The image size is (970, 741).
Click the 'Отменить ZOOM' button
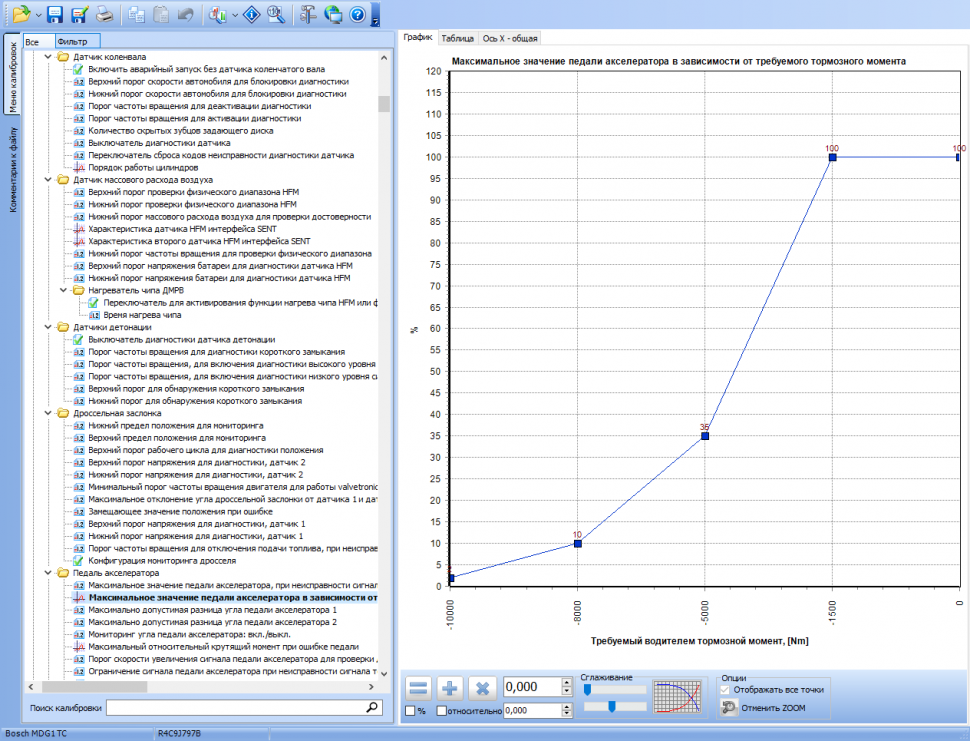coord(772,708)
